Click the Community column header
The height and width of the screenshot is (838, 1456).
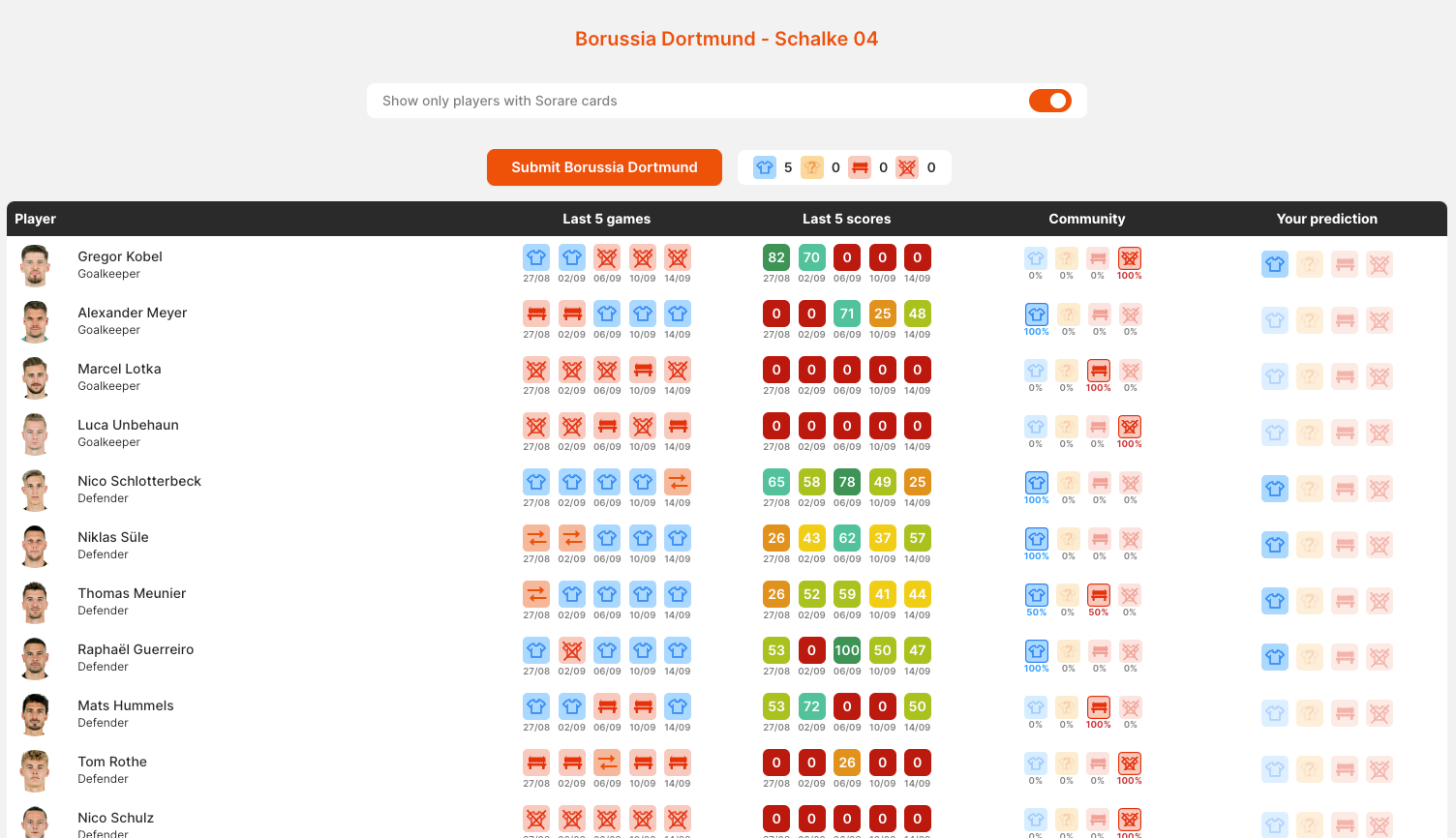(x=1087, y=219)
